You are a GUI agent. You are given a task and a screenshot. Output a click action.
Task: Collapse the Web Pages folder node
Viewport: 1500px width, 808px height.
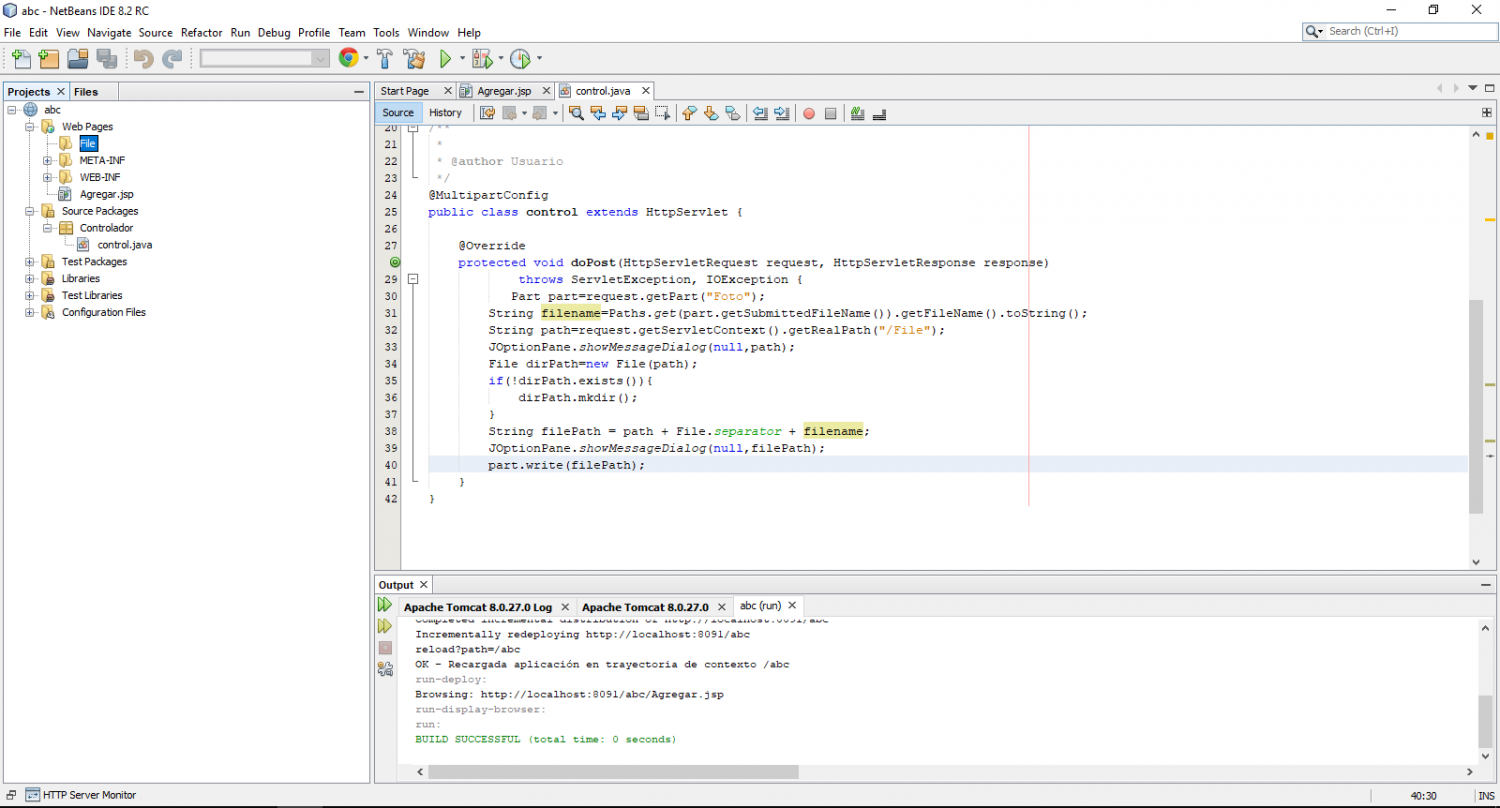[x=30, y=127]
